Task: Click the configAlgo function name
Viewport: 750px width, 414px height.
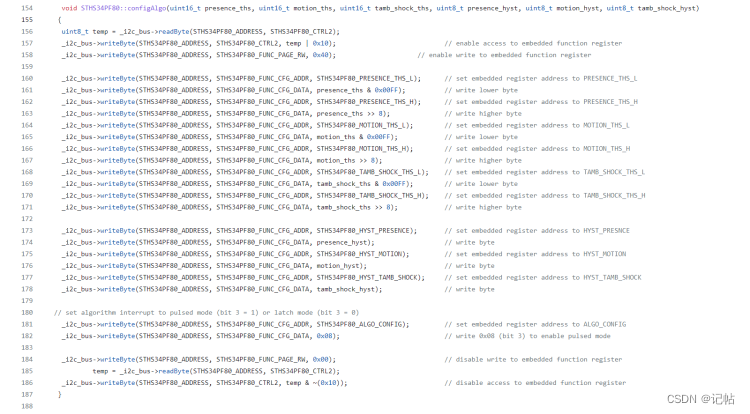Action: pos(146,8)
